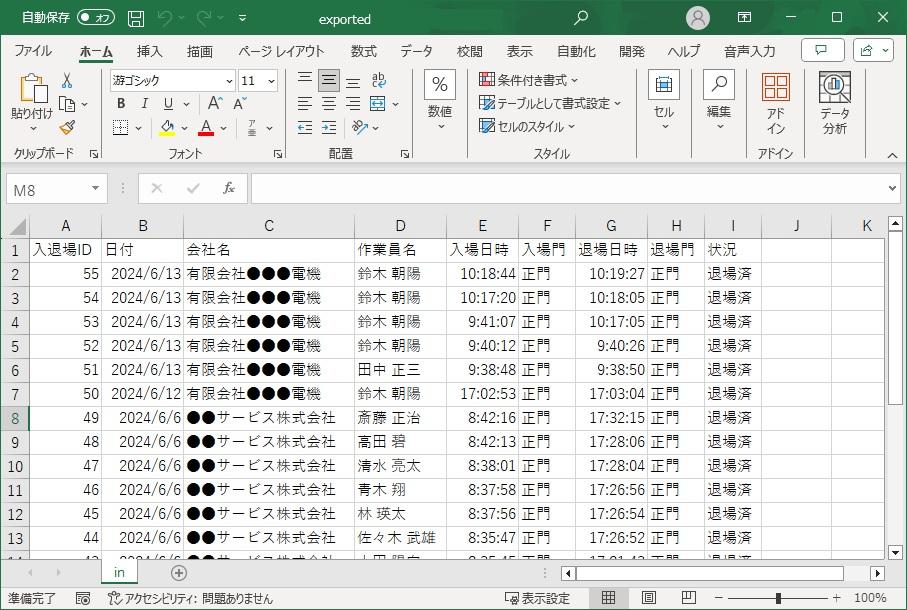This screenshot has height=610, width=907.
Task: Click the Orientation text angle icon
Action: click(359, 128)
